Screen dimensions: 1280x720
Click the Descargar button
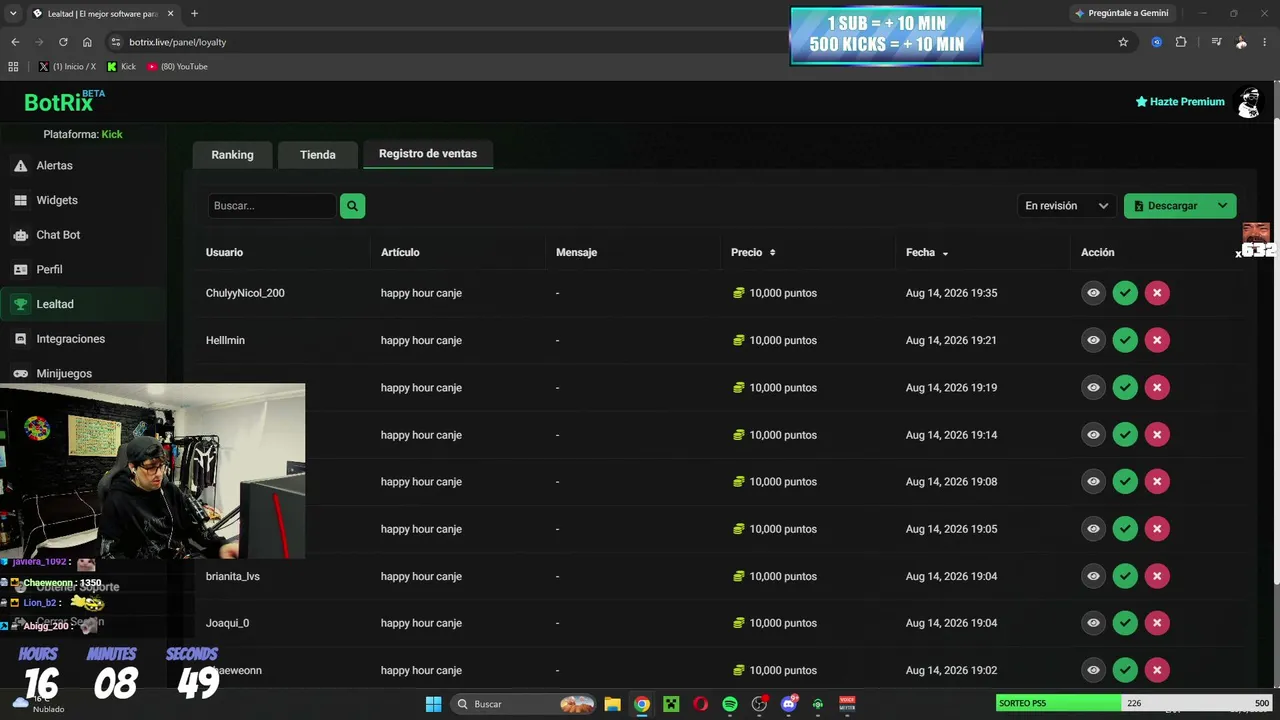coord(1167,206)
